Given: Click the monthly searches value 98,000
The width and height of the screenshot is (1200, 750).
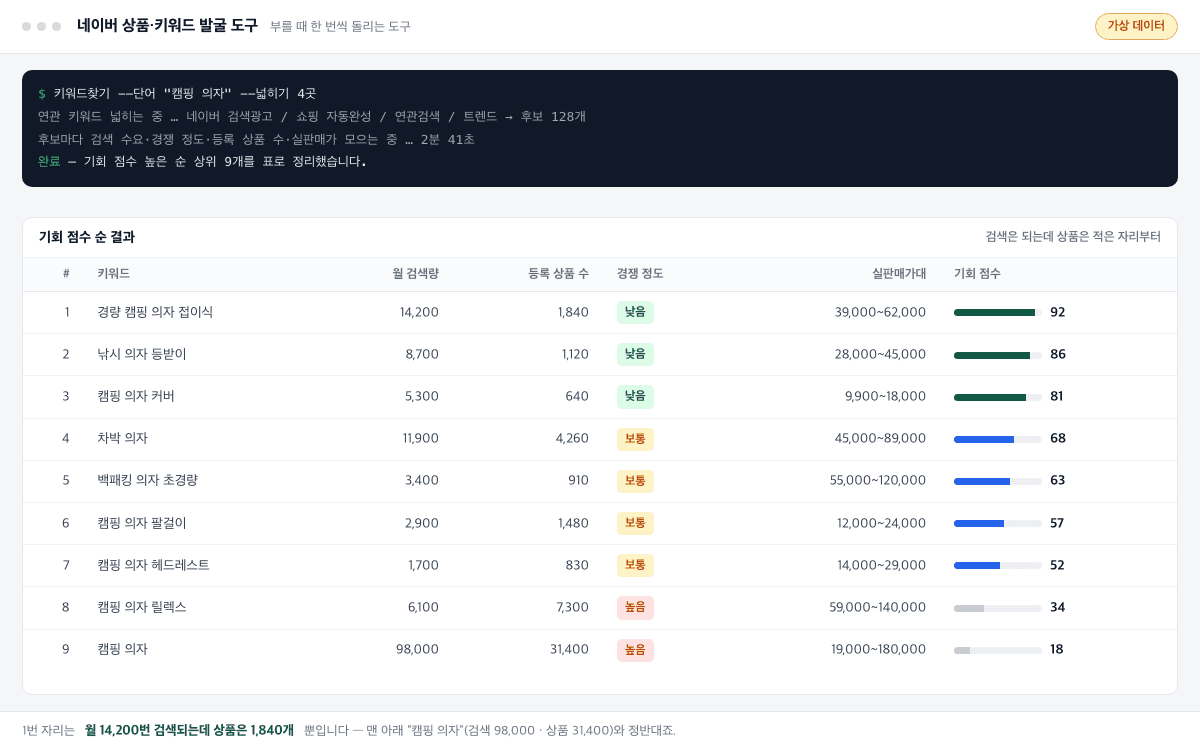Looking at the screenshot, I should 417,649.
